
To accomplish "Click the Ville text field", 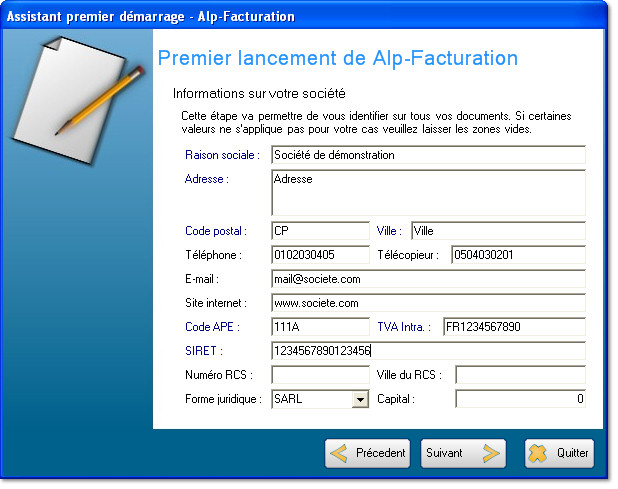I will click(497, 231).
